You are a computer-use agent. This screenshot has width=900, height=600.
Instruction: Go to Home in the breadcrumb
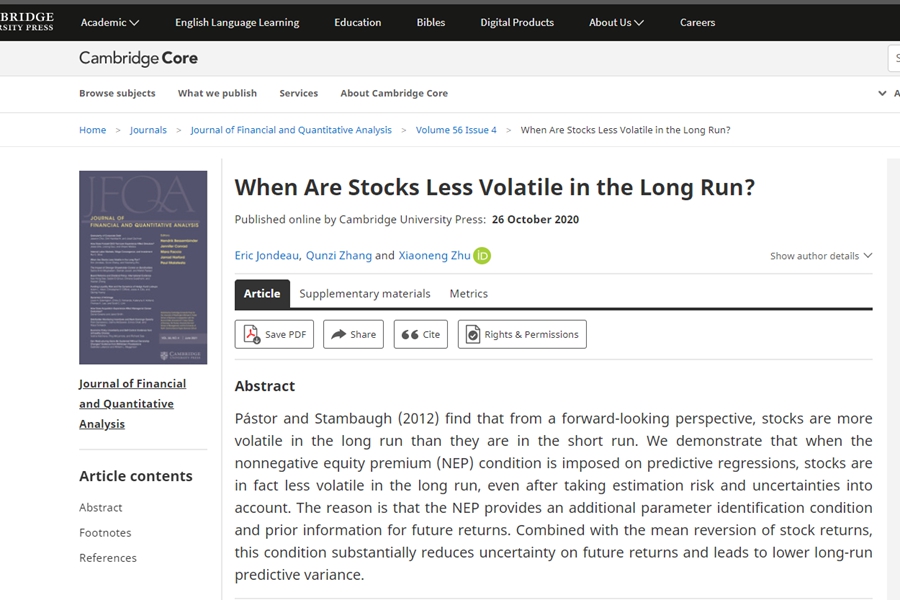pyautogui.click(x=92, y=130)
